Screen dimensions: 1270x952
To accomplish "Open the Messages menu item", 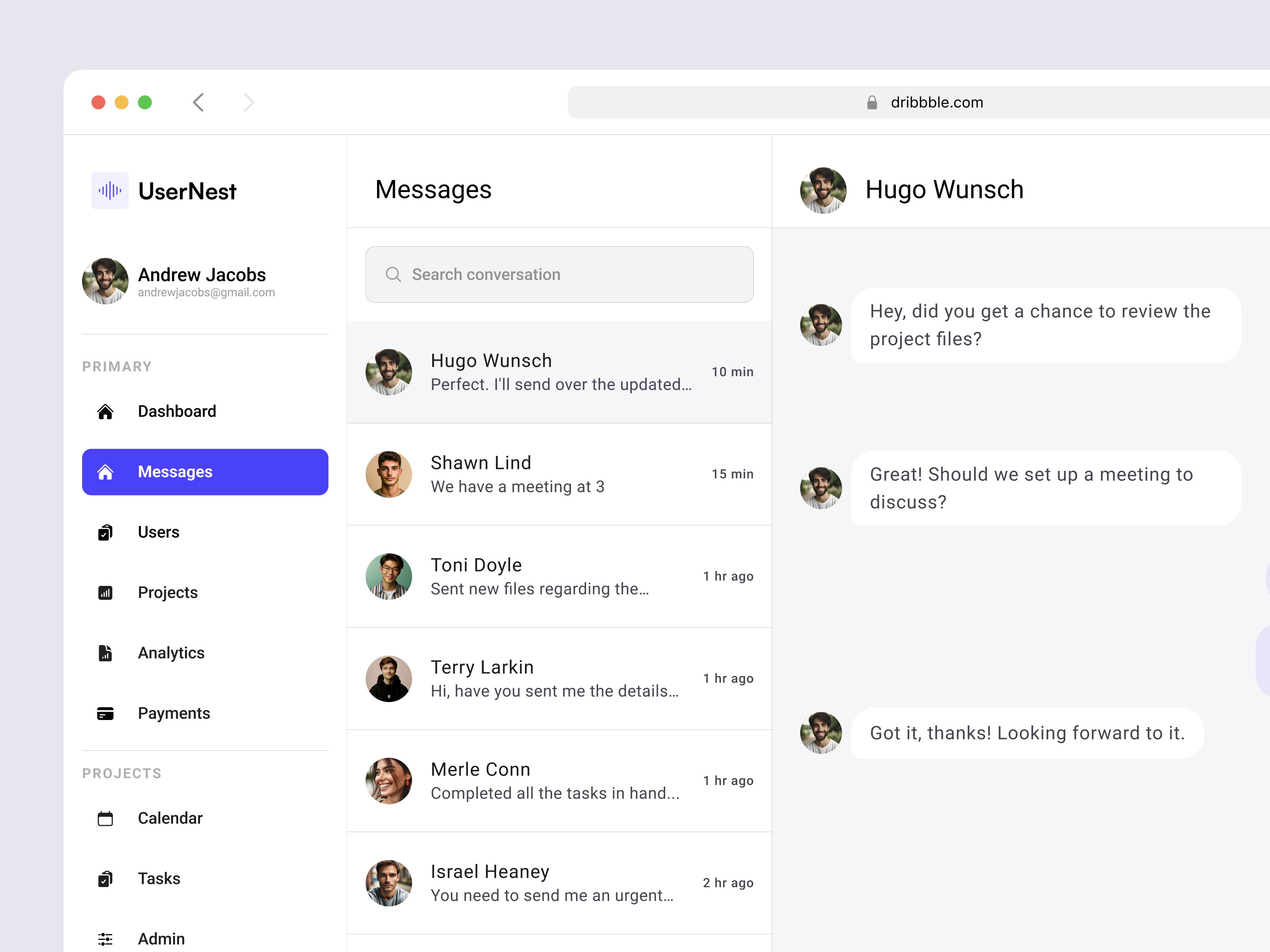I will tap(205, 472).
